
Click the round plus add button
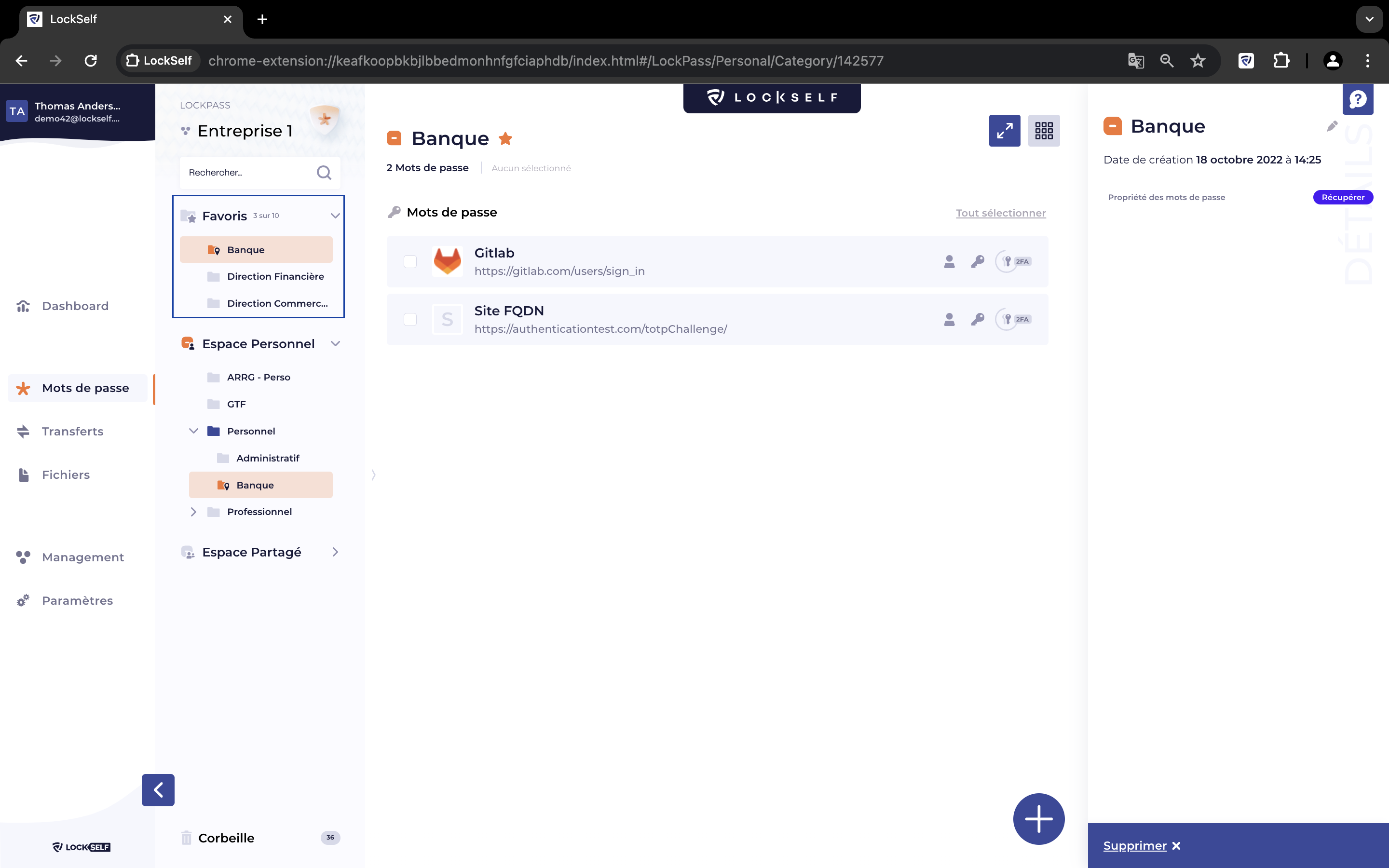[1038, 819]
